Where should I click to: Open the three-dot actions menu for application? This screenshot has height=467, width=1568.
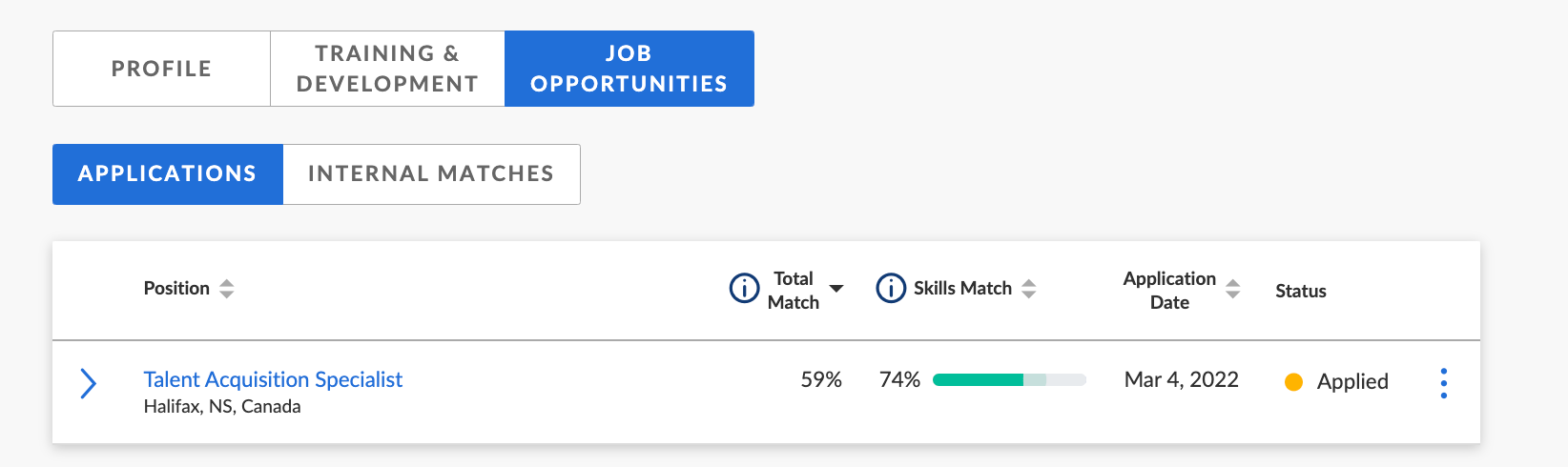pos(1444,383)
